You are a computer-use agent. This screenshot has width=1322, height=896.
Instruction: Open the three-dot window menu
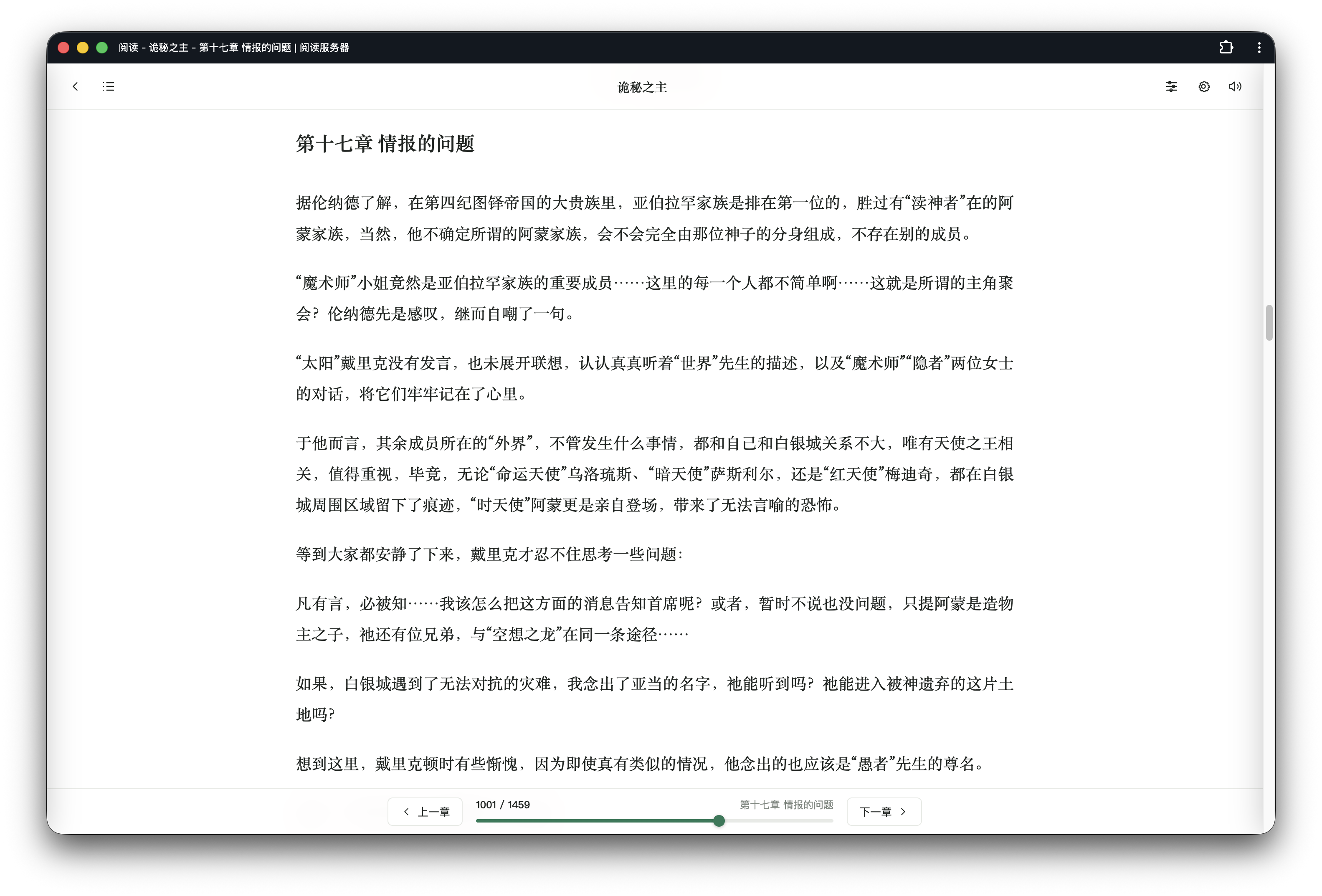coord(1259,48)
